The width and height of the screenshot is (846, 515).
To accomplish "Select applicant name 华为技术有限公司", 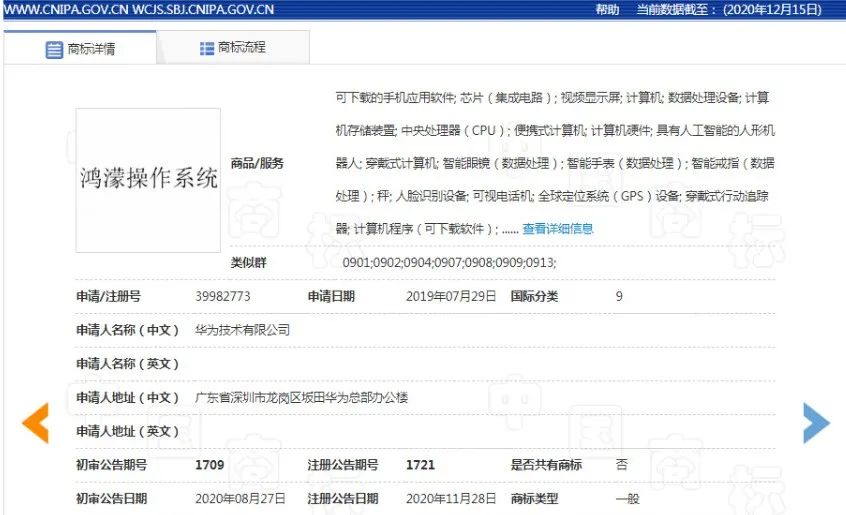I will pyautogui.click(x=242, y=329).
